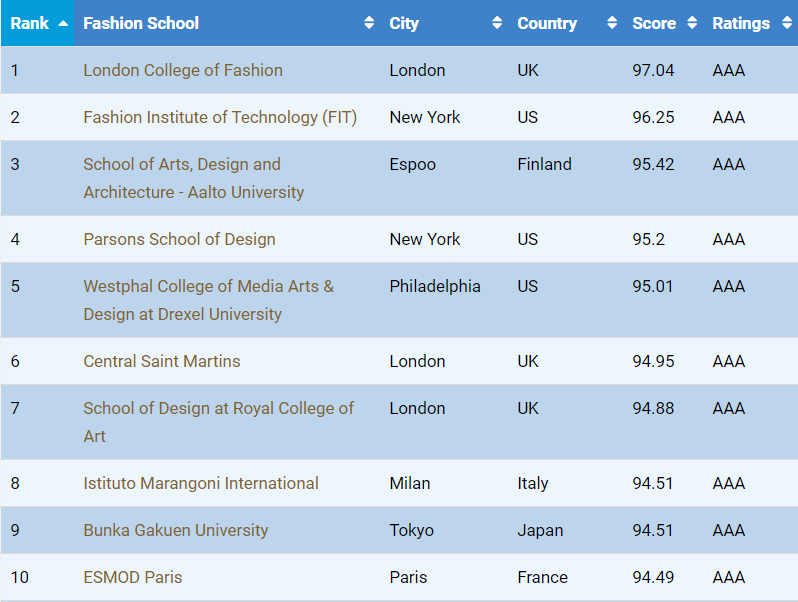Select the score 94.95 cell
Viewport: 798px width, 602px height.
point(653,361)
